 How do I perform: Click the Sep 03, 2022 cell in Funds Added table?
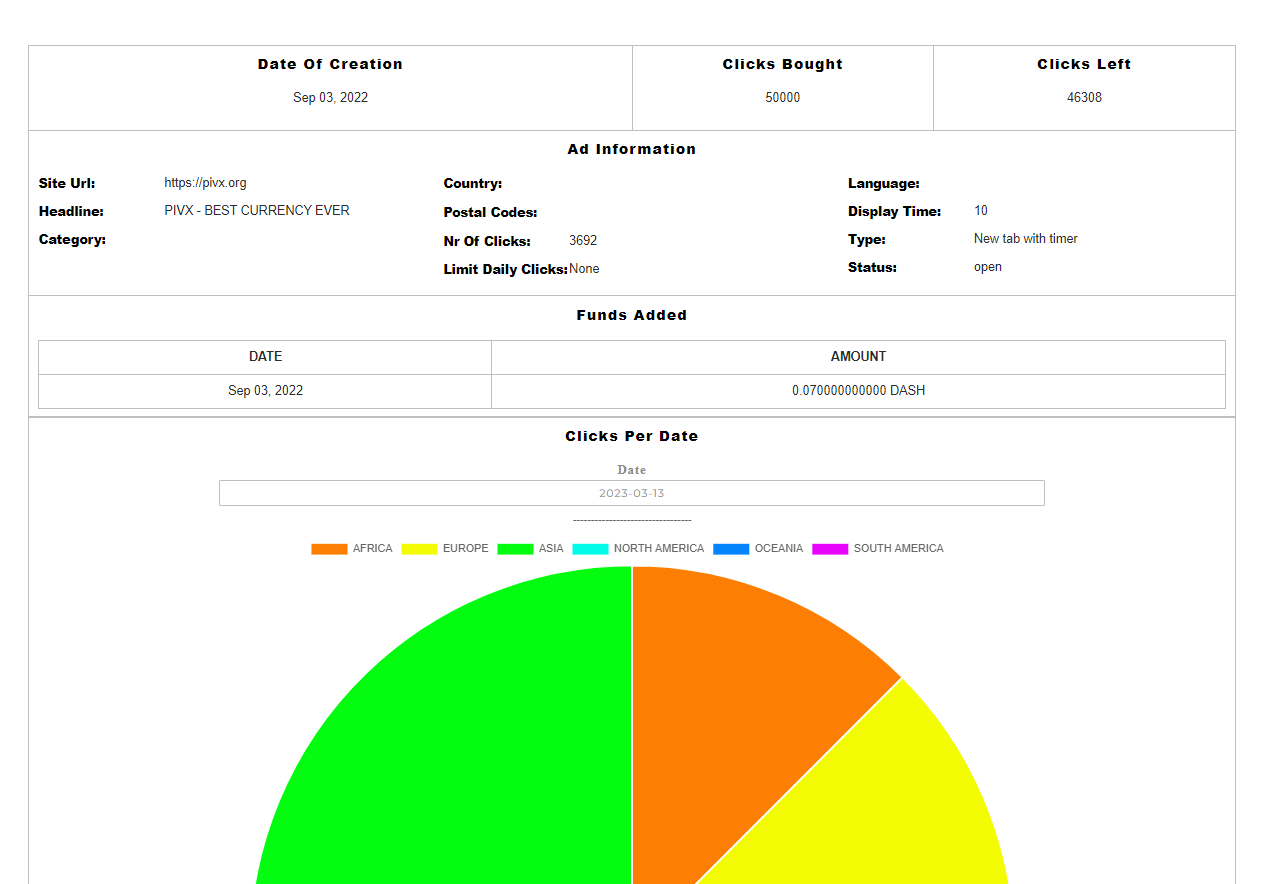pos(265,391)
